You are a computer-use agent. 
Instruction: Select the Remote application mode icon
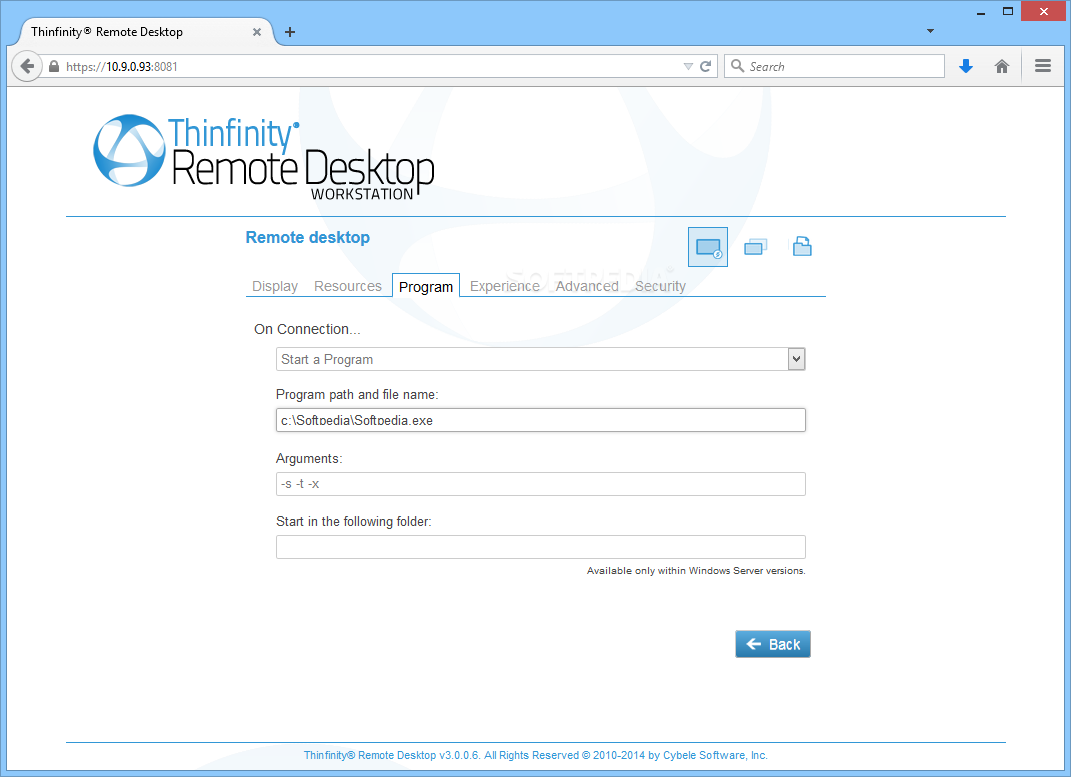(755, 247)
